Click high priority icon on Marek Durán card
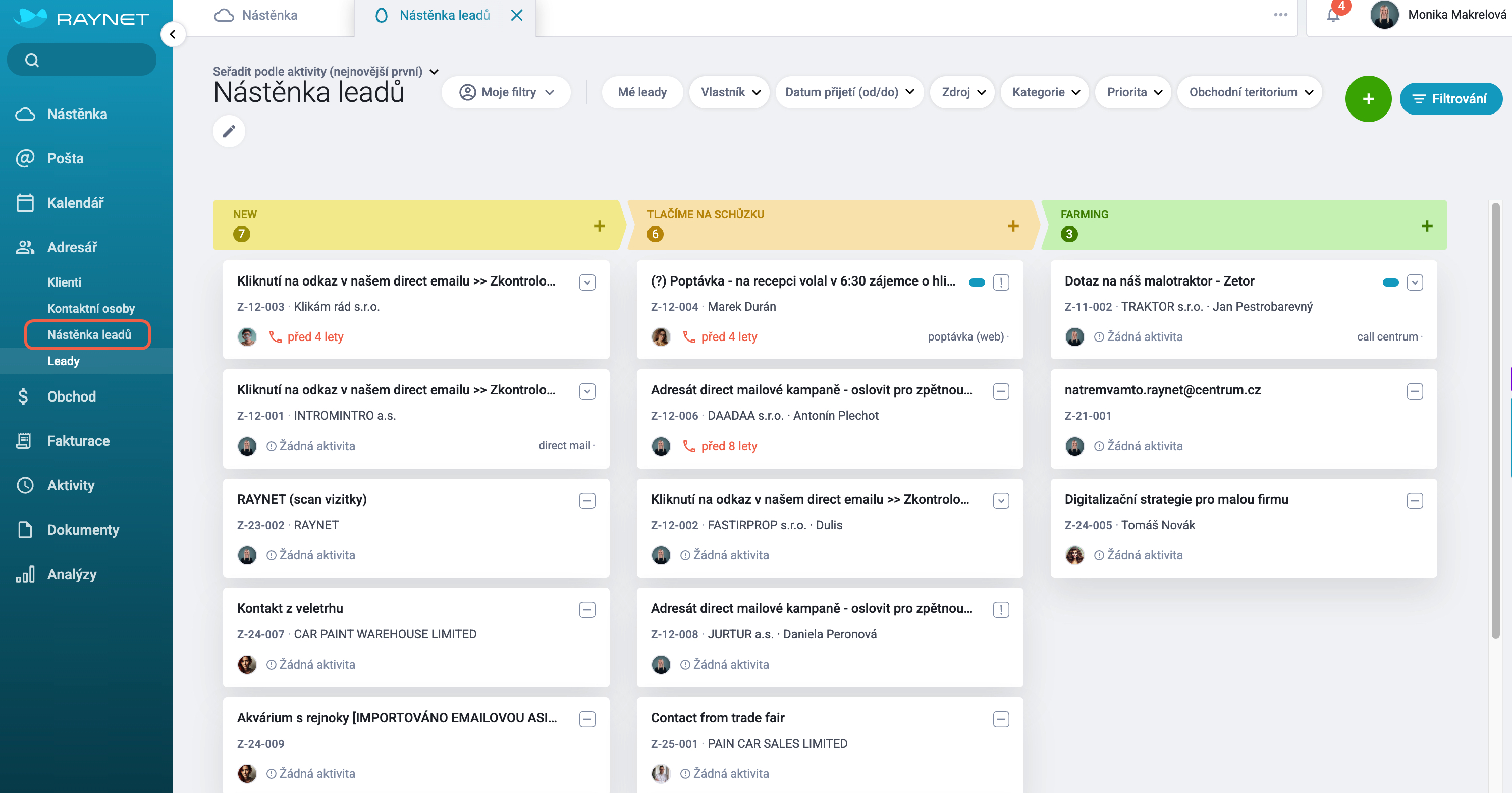The width and height of the screenshot is (1512, 793). pyautogui.click(x=1001, y=282)
